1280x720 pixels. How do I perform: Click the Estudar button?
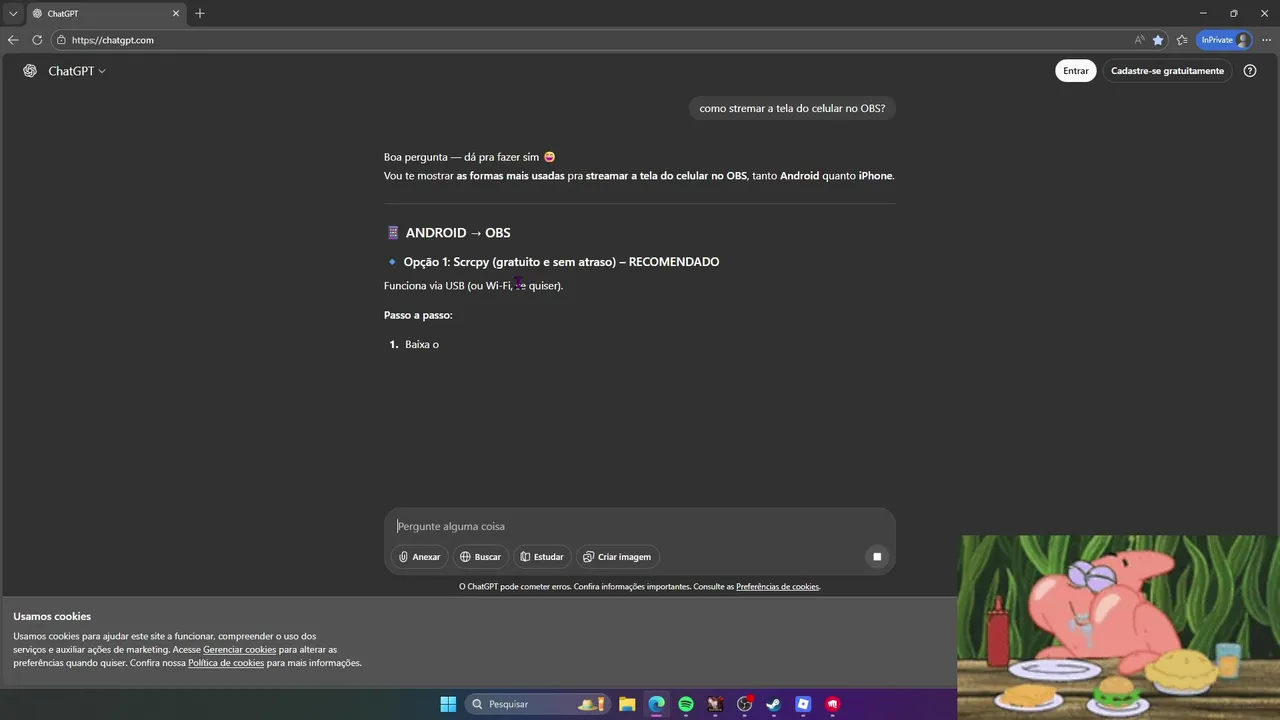542,557
